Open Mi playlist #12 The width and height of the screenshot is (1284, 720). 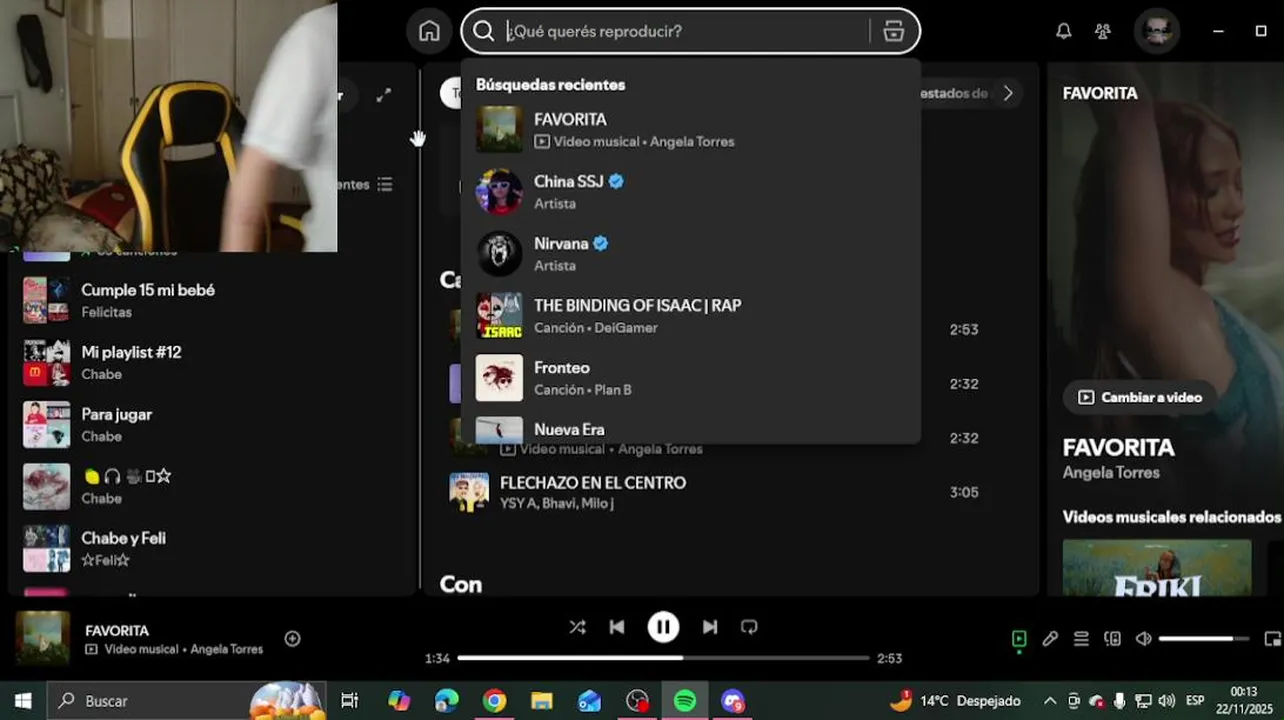point(212,362)
